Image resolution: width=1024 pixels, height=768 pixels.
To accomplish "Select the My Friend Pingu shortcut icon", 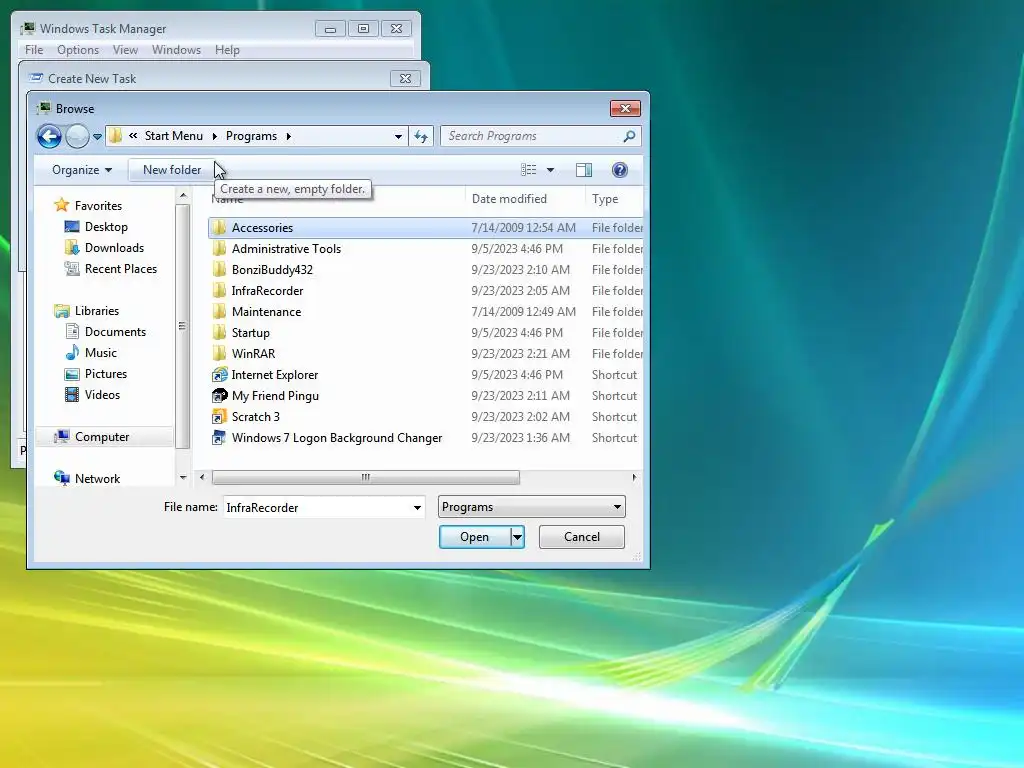I will [x=219, y=396].
